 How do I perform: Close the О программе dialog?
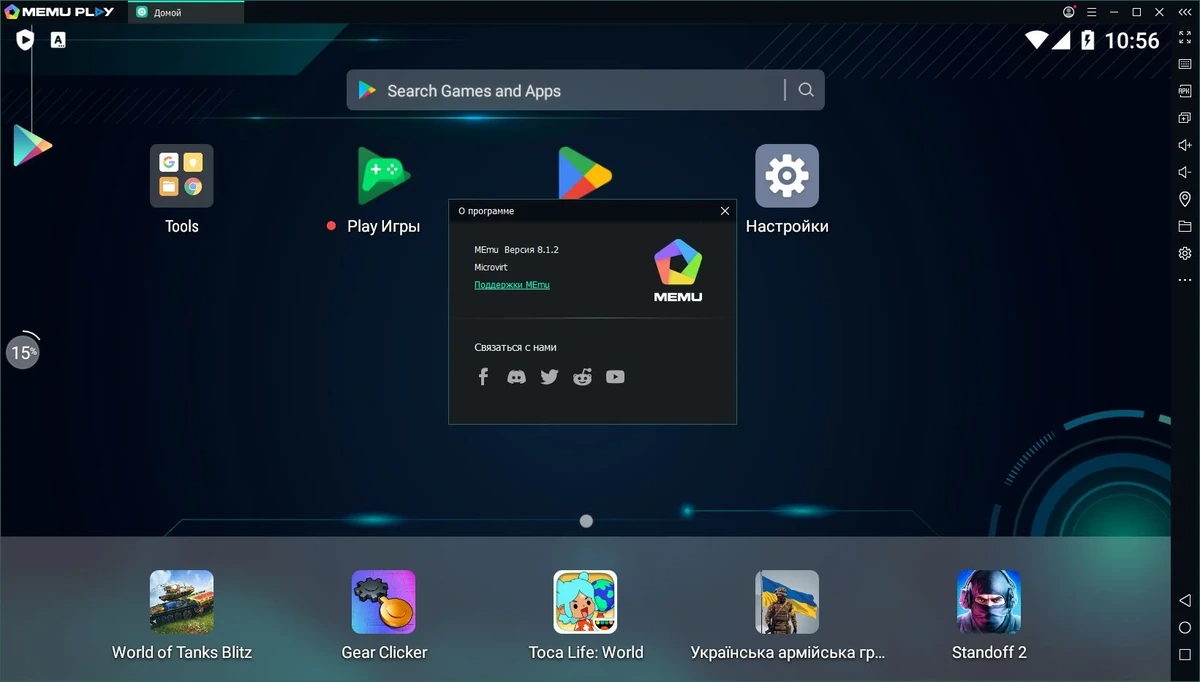pos(725,211)
